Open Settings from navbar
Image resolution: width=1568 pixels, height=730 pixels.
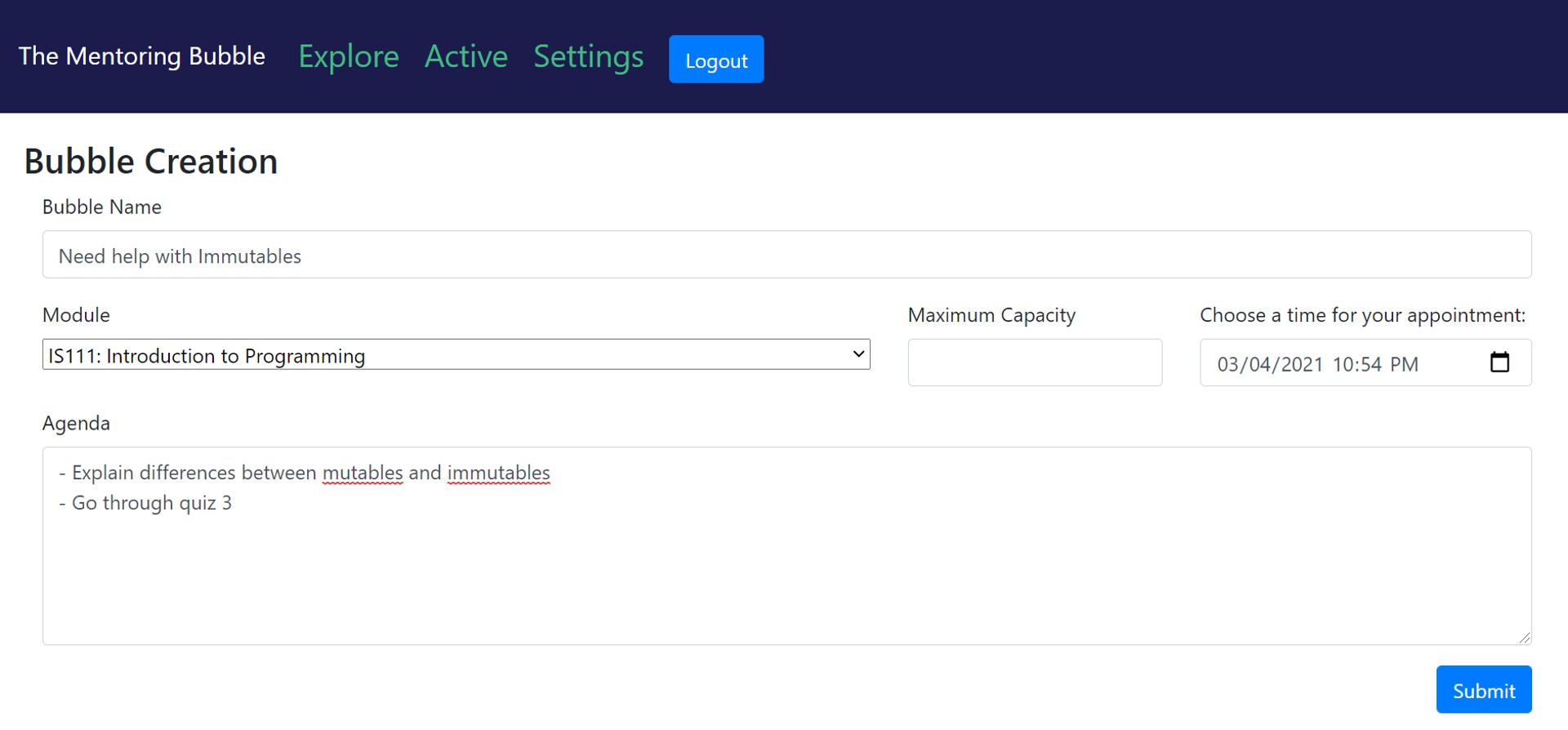click(588, 56)
